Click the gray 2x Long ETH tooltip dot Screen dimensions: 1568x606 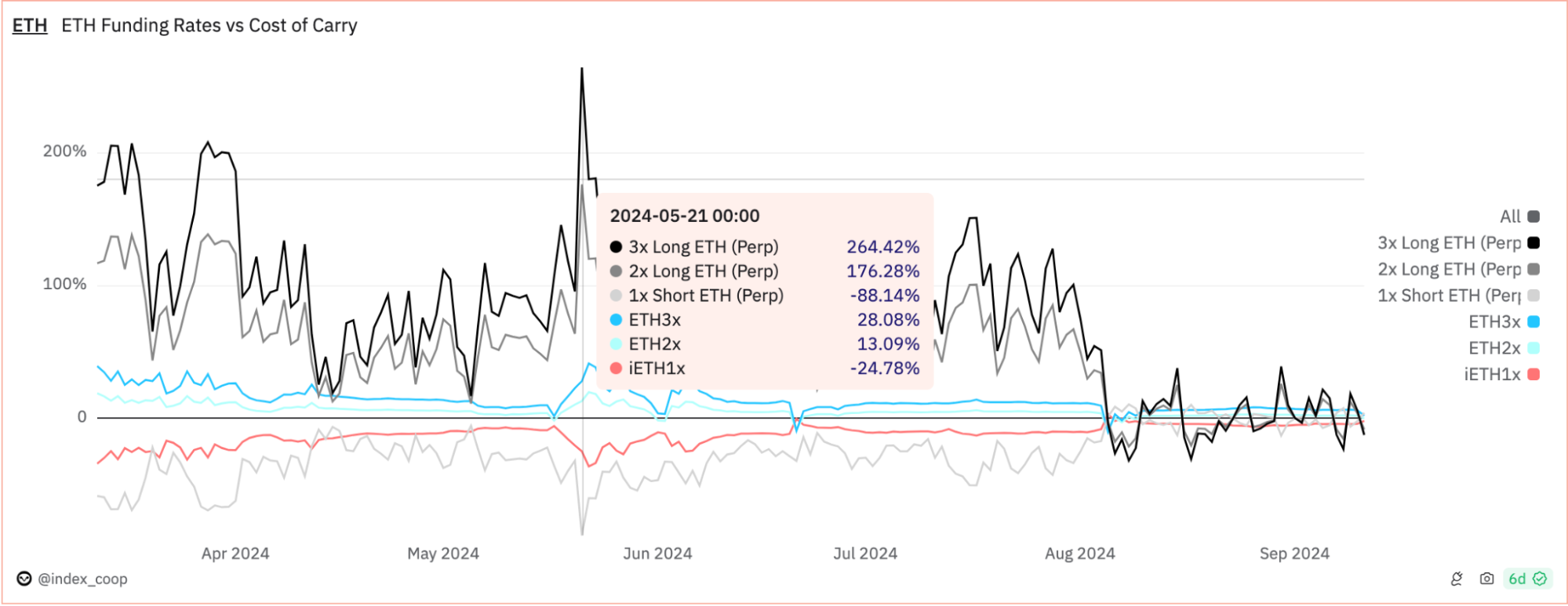tap(617, 271)
